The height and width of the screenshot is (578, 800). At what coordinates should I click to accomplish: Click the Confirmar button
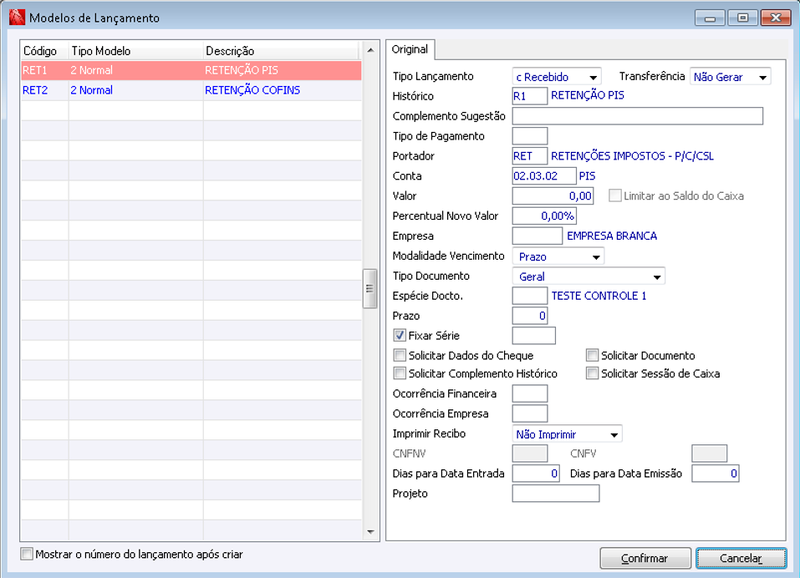click(x=645, y=559)
